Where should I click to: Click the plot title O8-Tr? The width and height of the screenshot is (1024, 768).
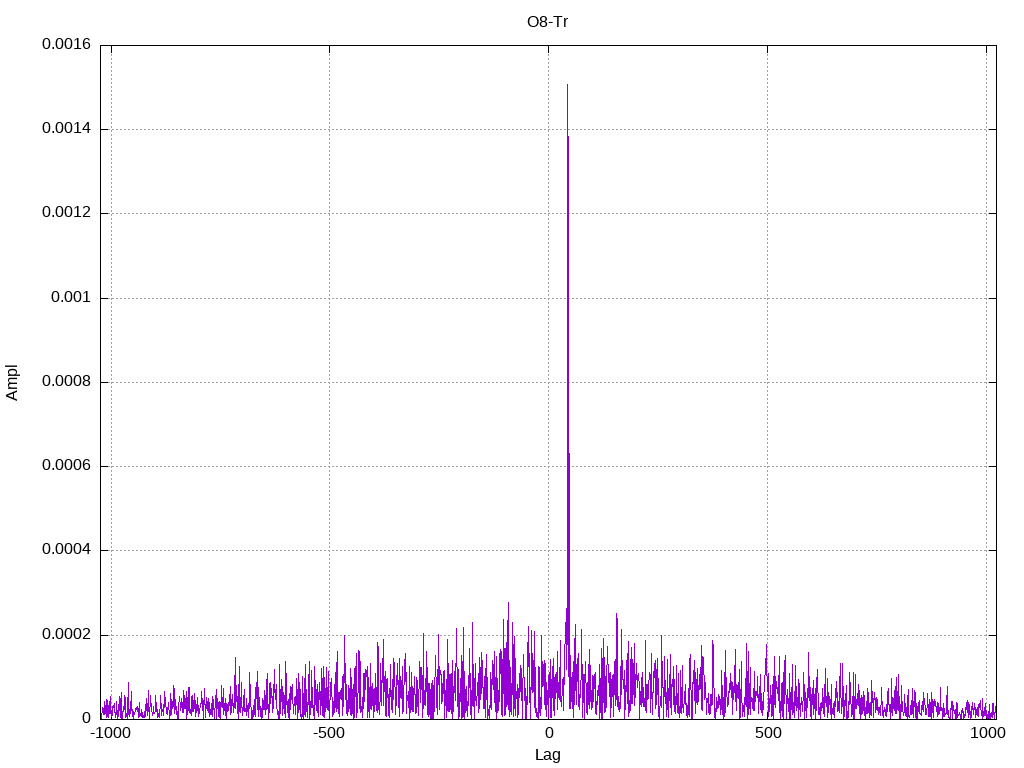pyautogui.click(x=547, y=21)
